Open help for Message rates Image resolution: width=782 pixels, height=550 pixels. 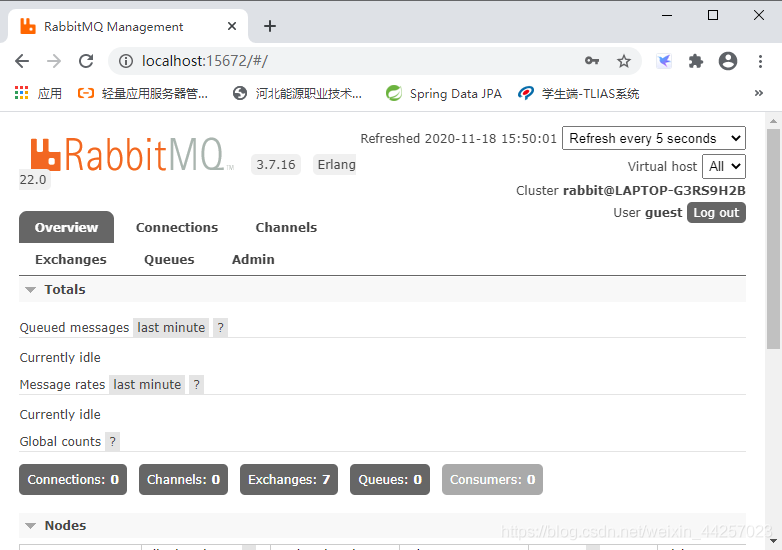pyautogui.click(x=196, y=384)
